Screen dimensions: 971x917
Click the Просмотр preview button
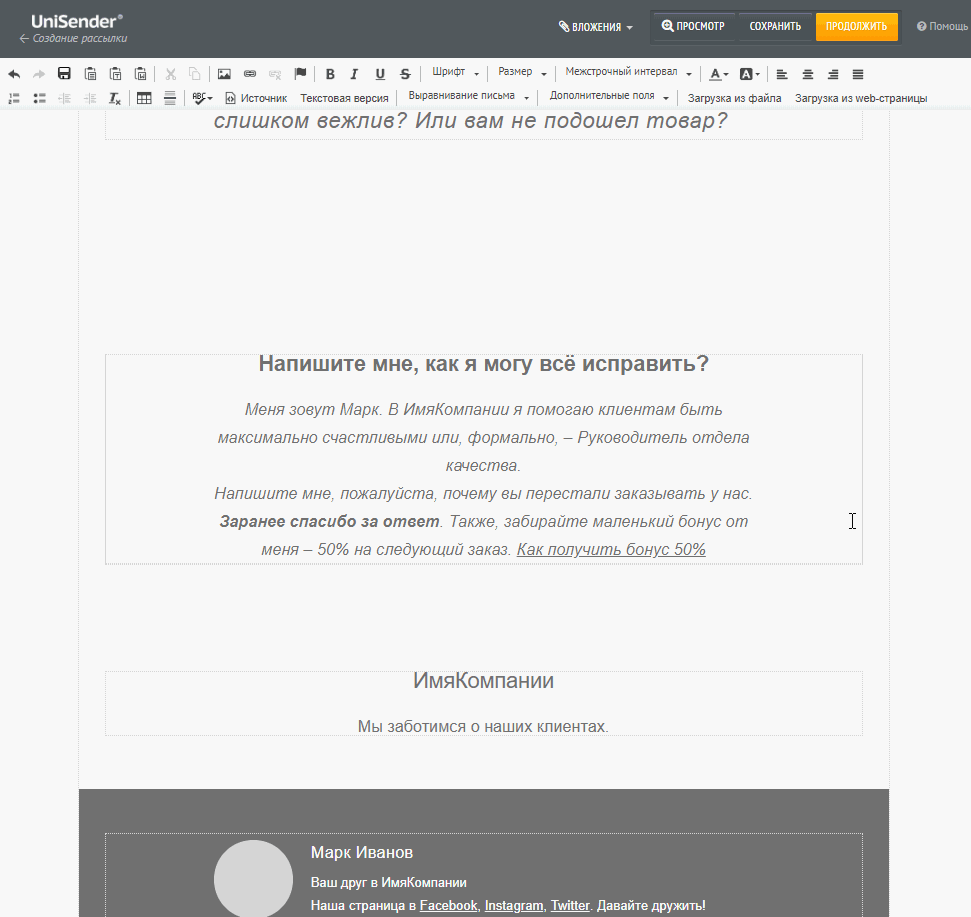[694, 27]
